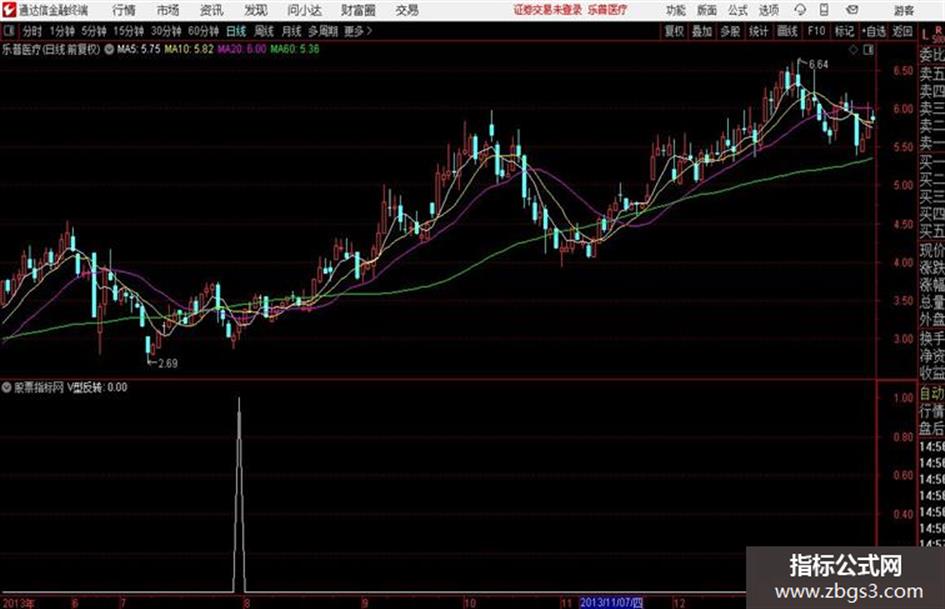Click the MA10: 5.82 indicator value
This screenshot has width=945, height=609.
[x=189, y=49]
